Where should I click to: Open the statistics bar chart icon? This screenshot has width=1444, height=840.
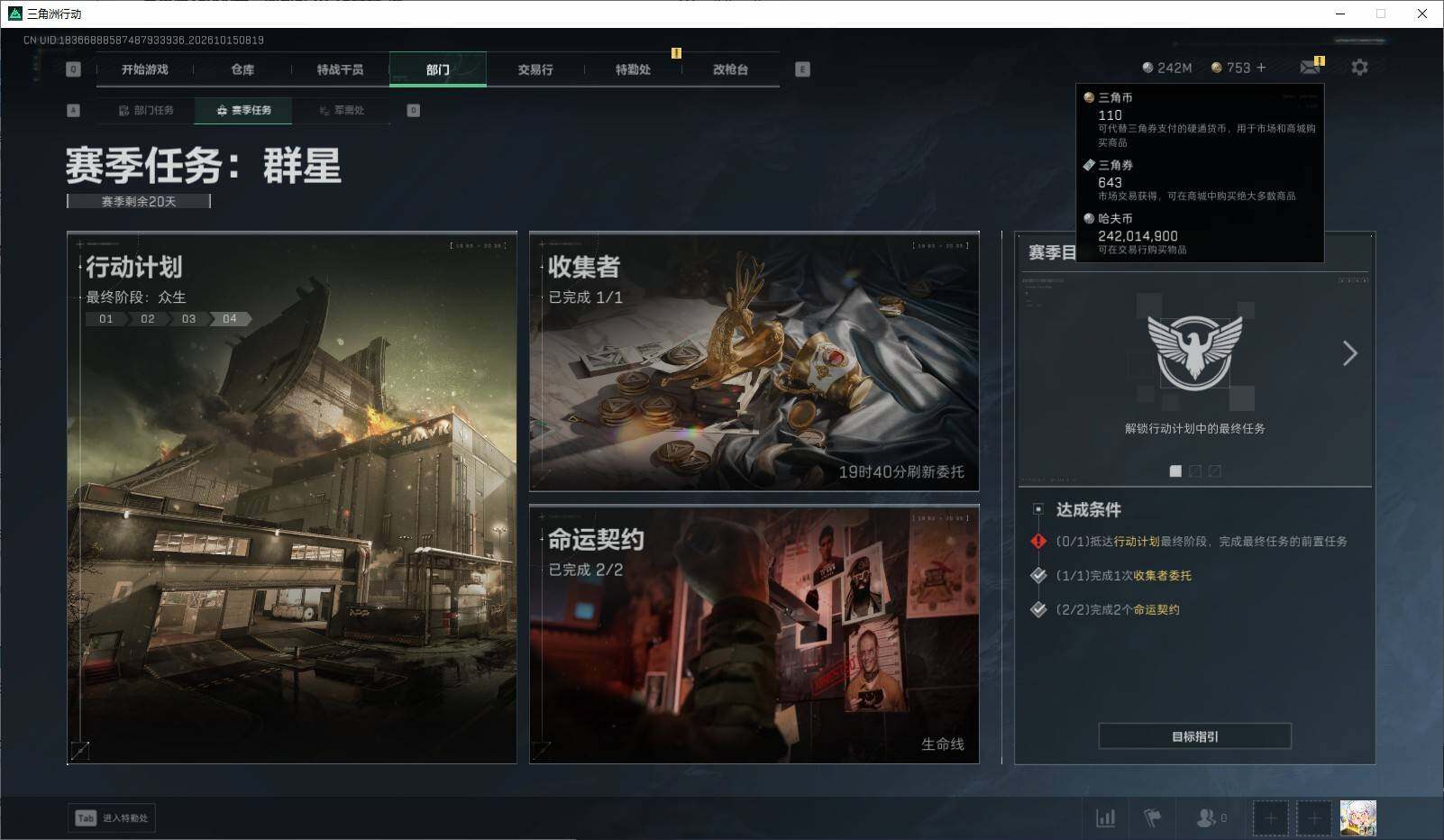tap(1105, 818)
